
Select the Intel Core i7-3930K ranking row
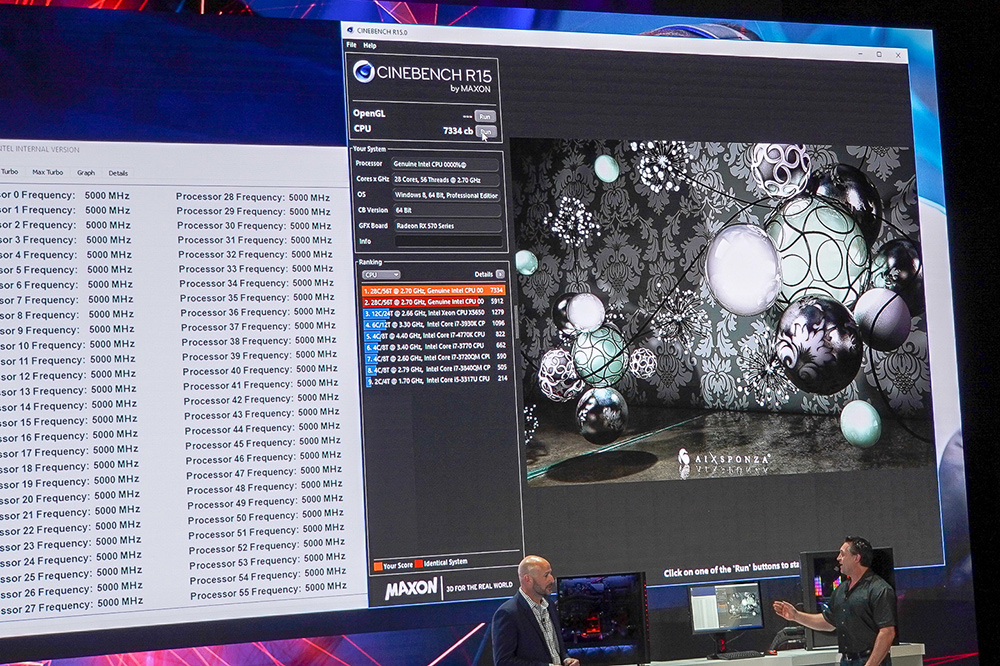(x=434, y=324)
